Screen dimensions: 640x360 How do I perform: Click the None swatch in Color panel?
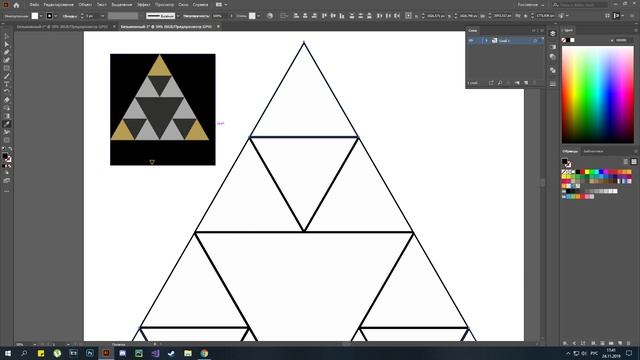[564, 40]
